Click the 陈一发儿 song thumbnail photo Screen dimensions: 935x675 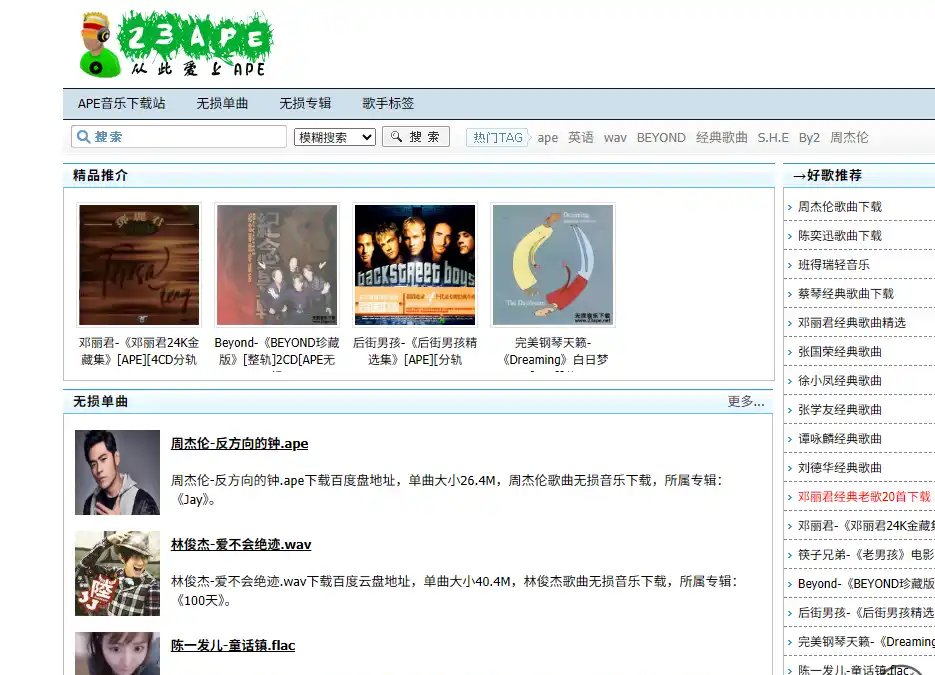pyautogui.click(x=117, y=654)
